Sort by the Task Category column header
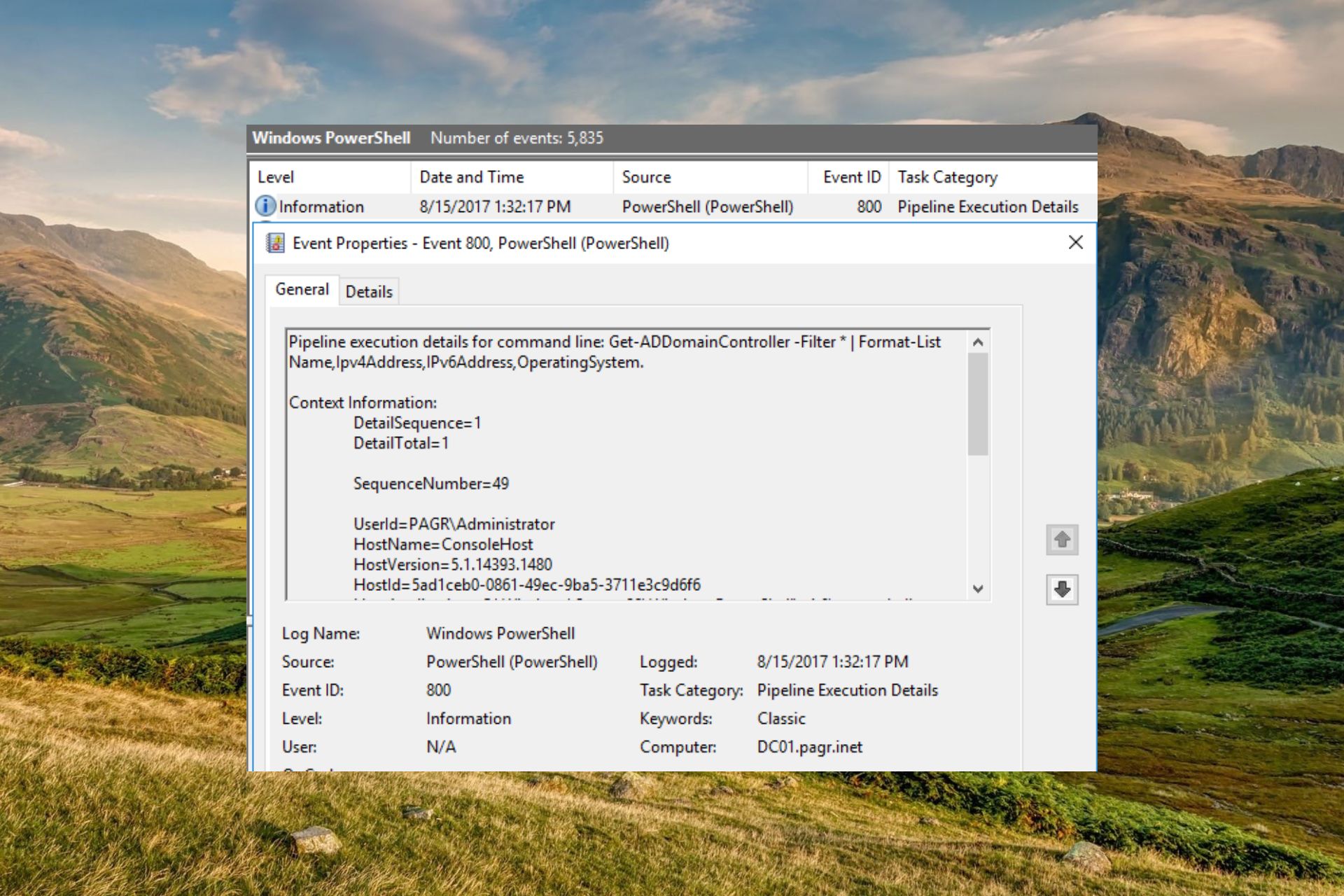Image resolution: width=1344 pixels, height=896 pixels. tap(993, 177)
